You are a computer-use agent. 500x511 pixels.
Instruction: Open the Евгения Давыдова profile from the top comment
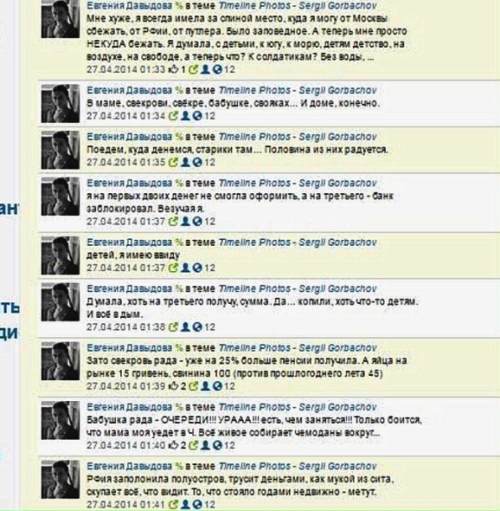[130, 5]
